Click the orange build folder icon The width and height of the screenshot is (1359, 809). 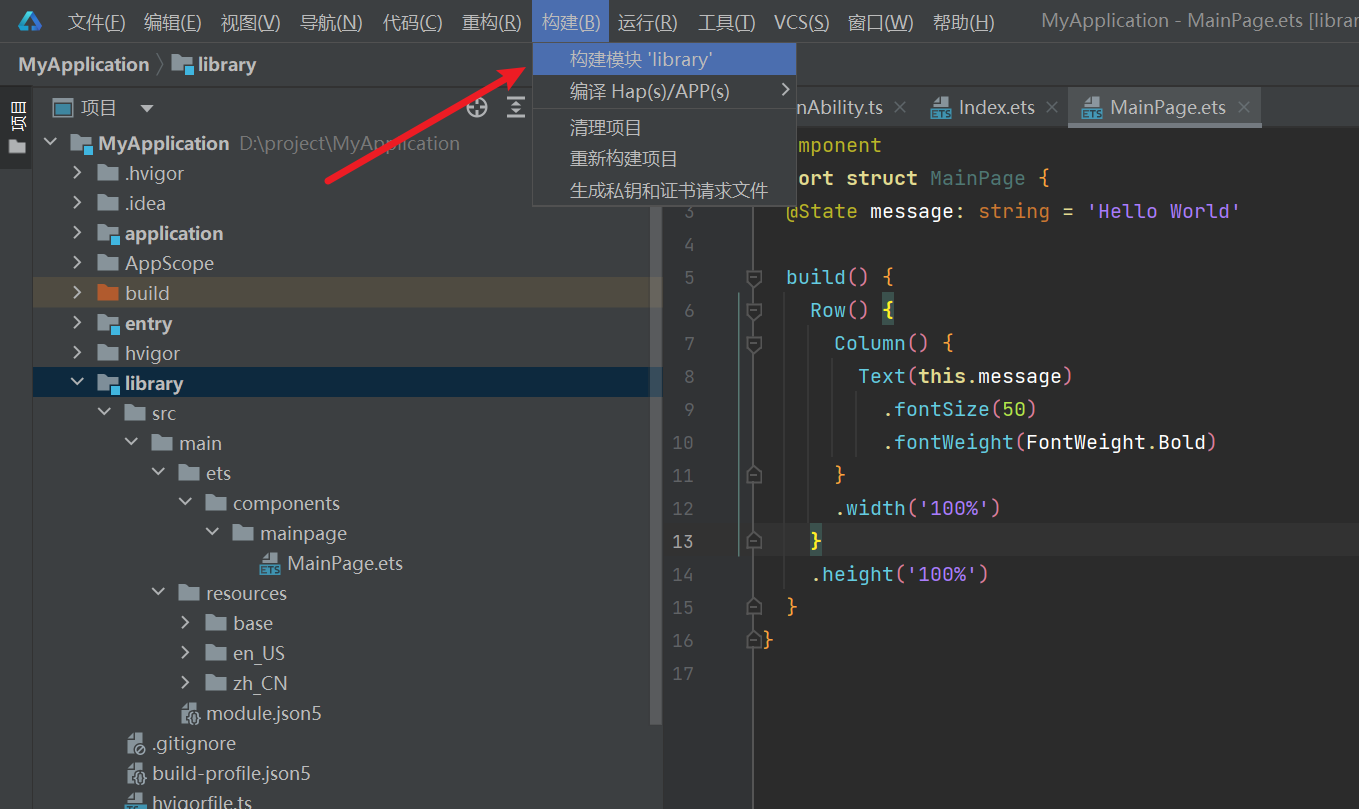[108, 293]
